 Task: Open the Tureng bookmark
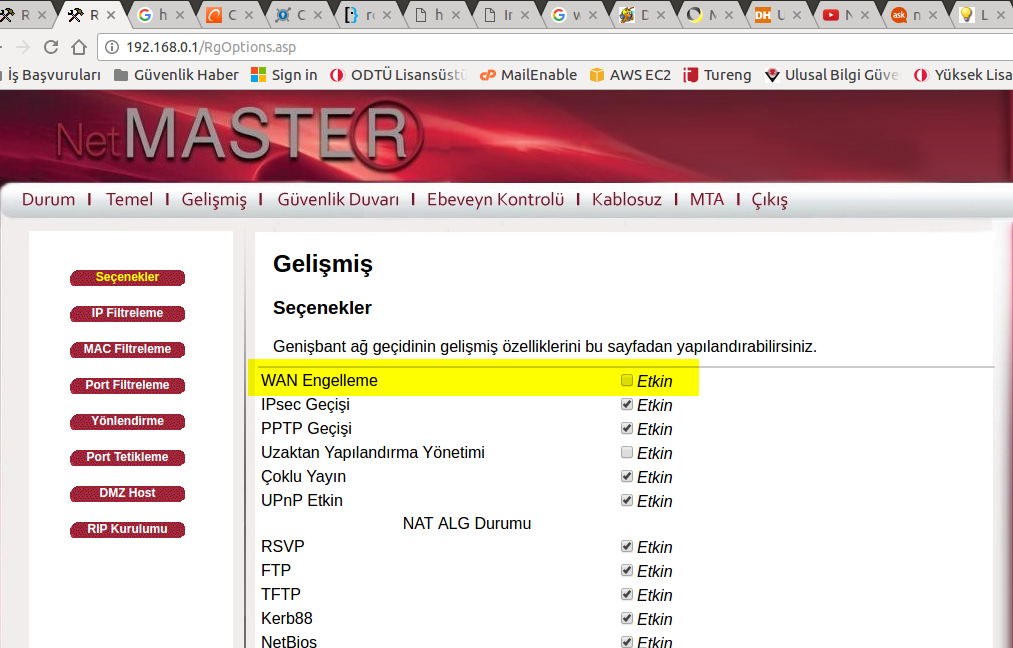click(x=717, y=75)
